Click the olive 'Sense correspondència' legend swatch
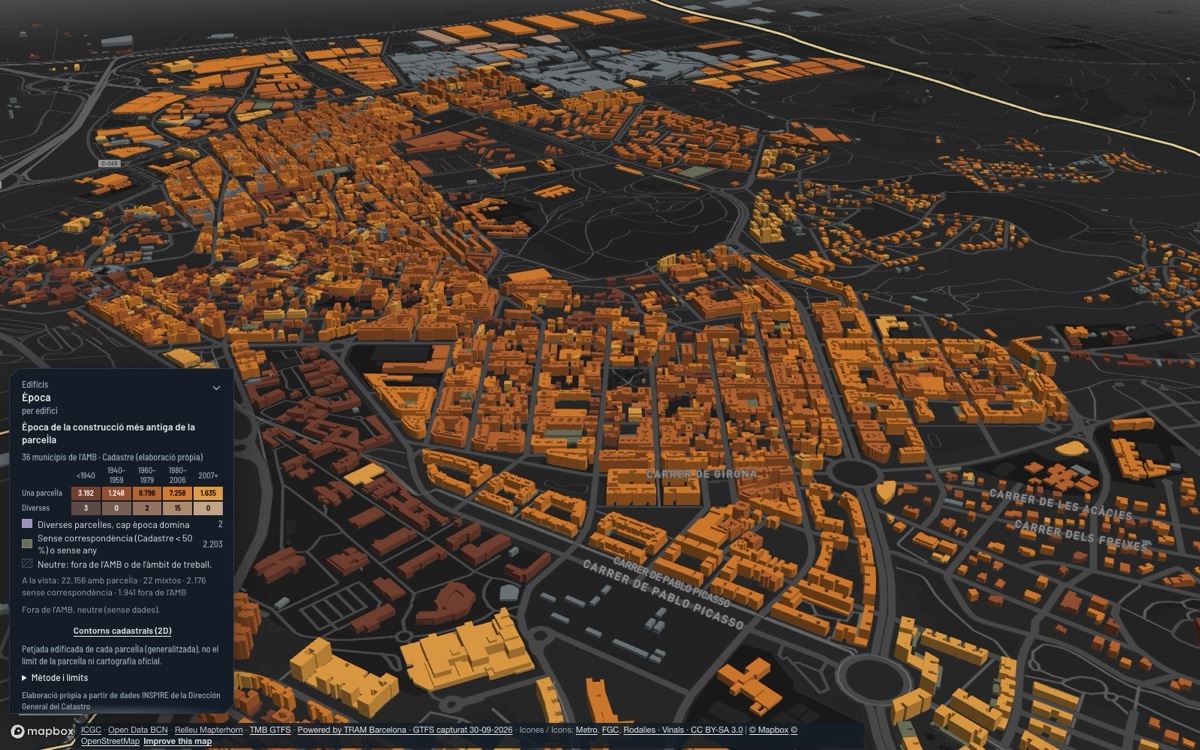Image resolution: width=1200 pixels, height=750 pixels. pyautogui.click(x=27, y=544)
